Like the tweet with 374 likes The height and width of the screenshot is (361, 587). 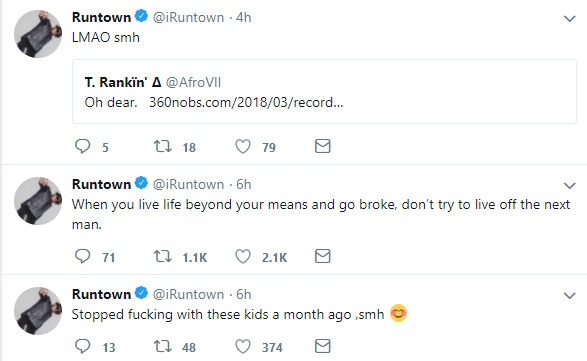click(243, 346)
